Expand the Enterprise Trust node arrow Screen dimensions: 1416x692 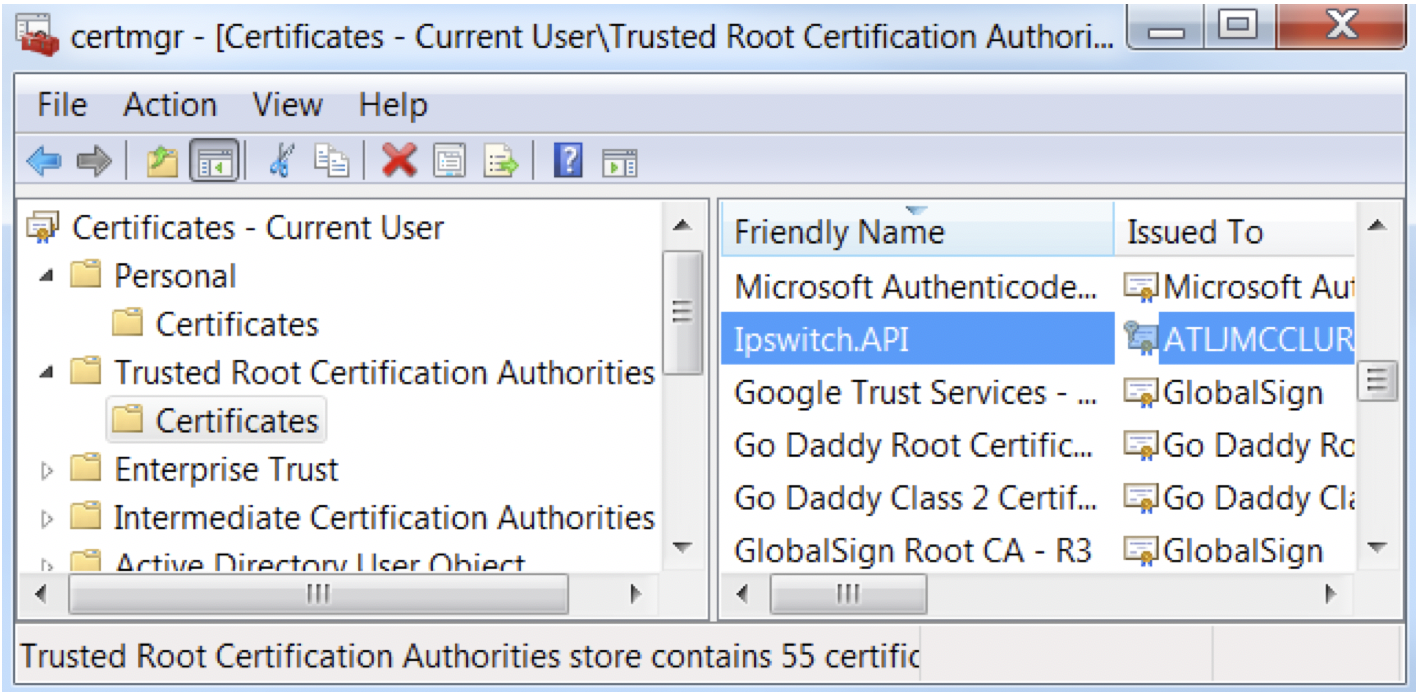point(47,470)
